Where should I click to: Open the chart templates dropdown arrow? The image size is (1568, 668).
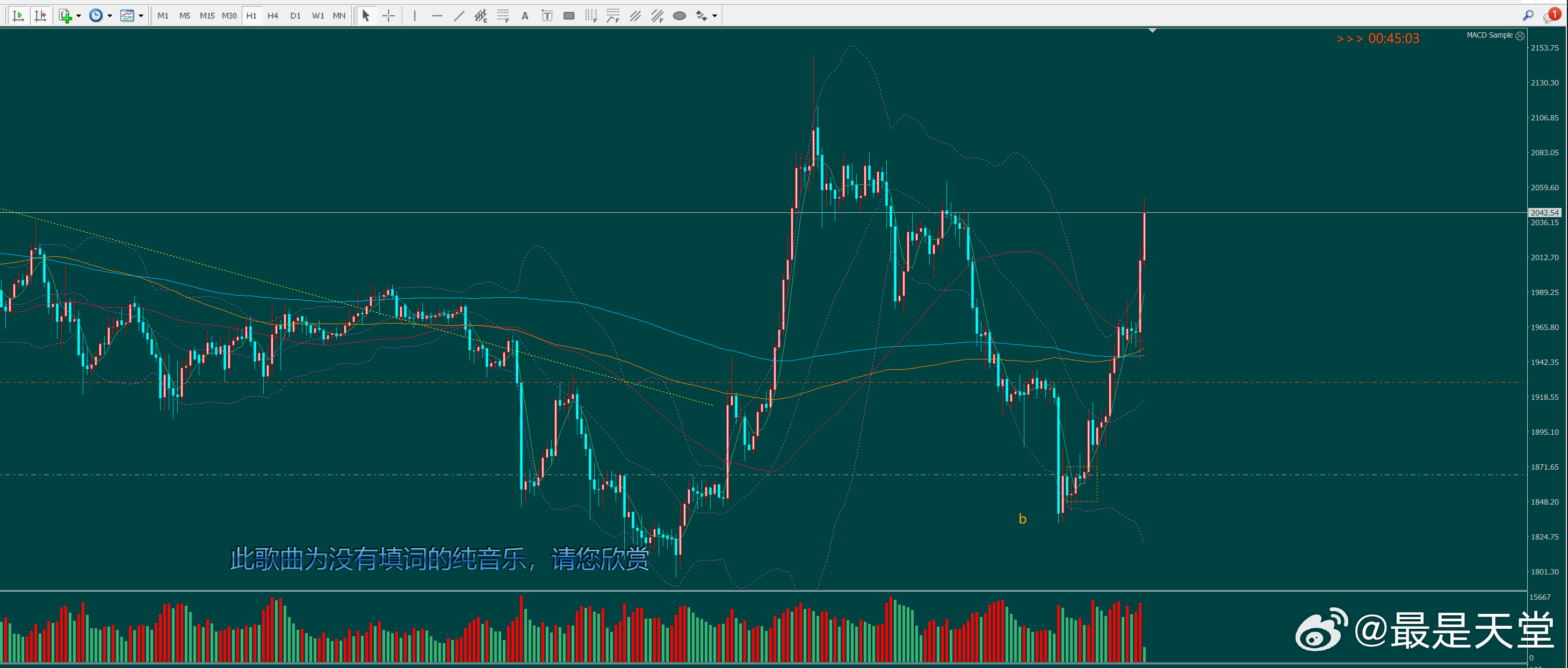(x=141, y=16)
